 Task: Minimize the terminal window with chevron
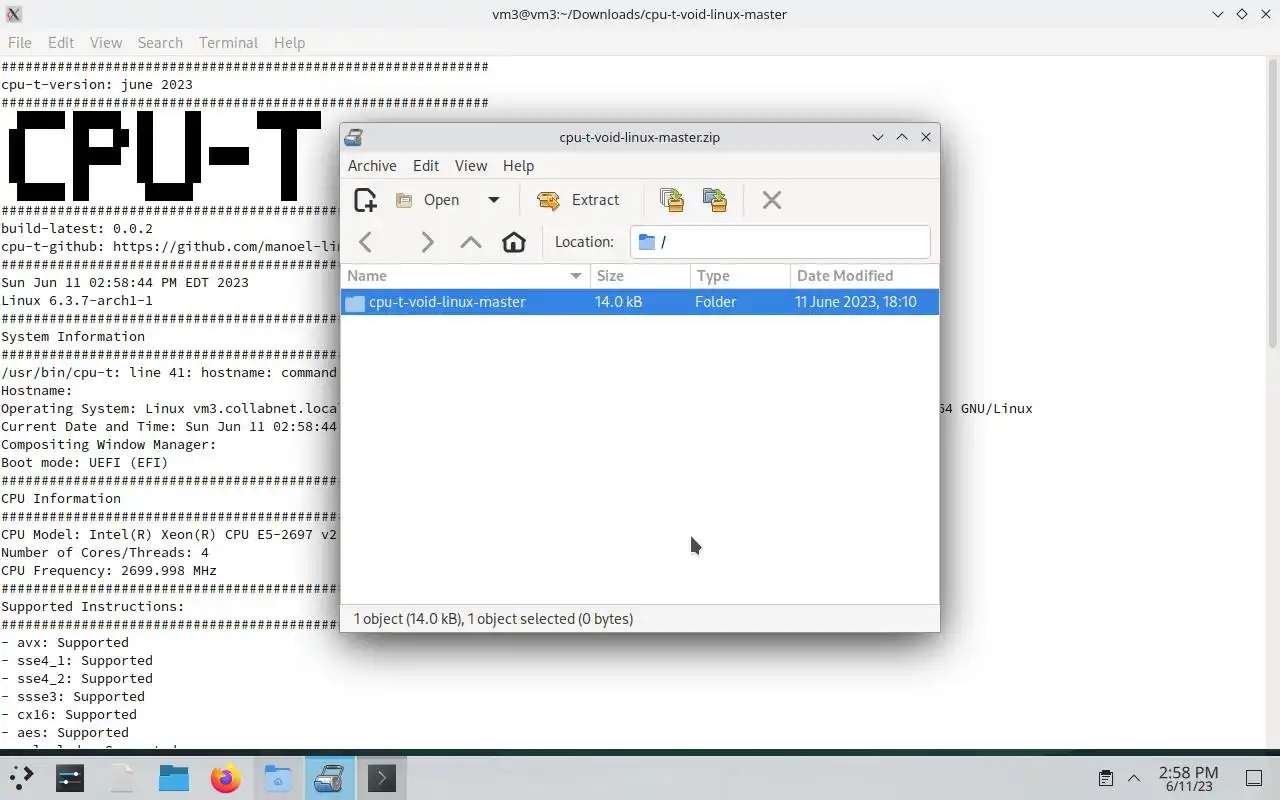[1218, 14]
